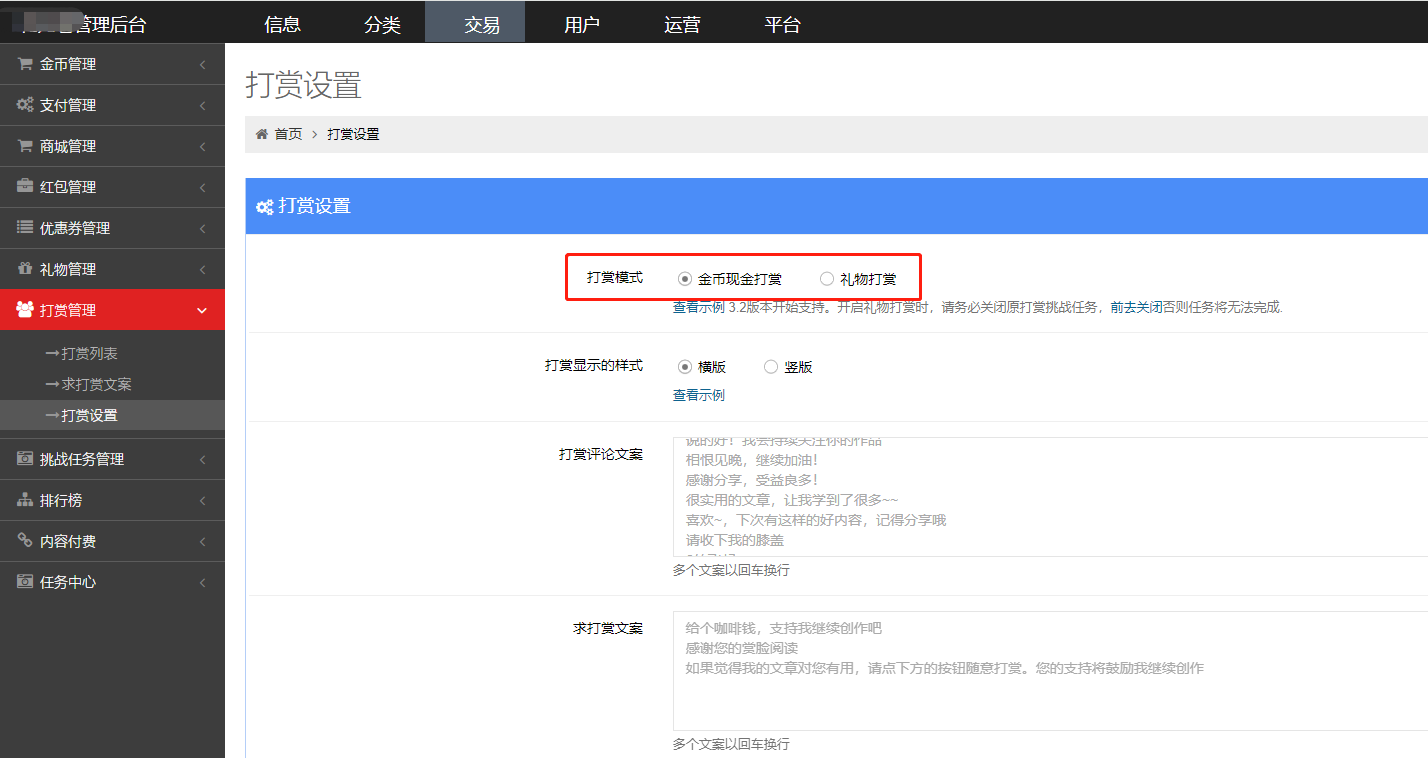Open 查看示例 link under 打赏显示的样式
This screenshot has width=1428, height=758.
click(x=699, y=395)
